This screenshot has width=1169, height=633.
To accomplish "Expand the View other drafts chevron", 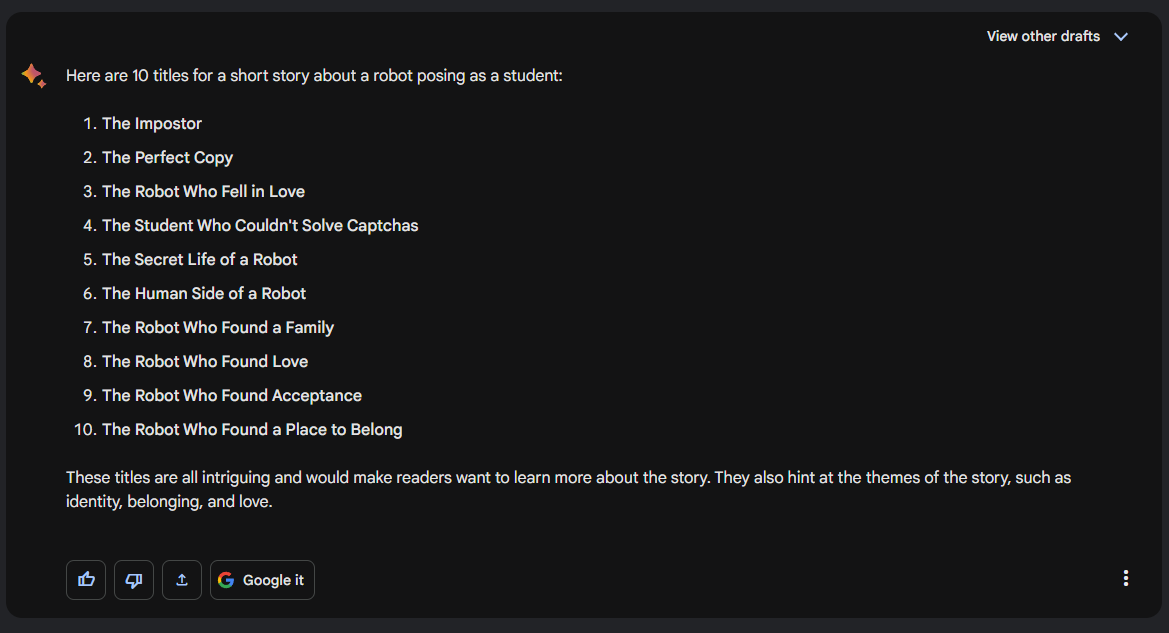I will point(1121,37).
